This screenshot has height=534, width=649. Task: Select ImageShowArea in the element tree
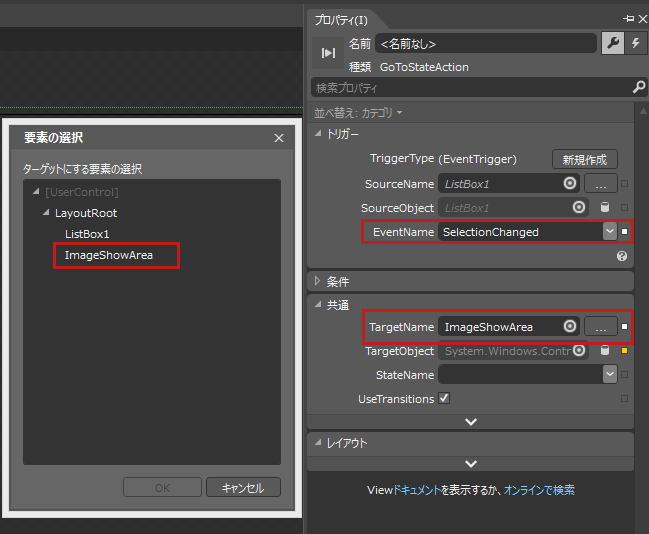pos(108,255)
